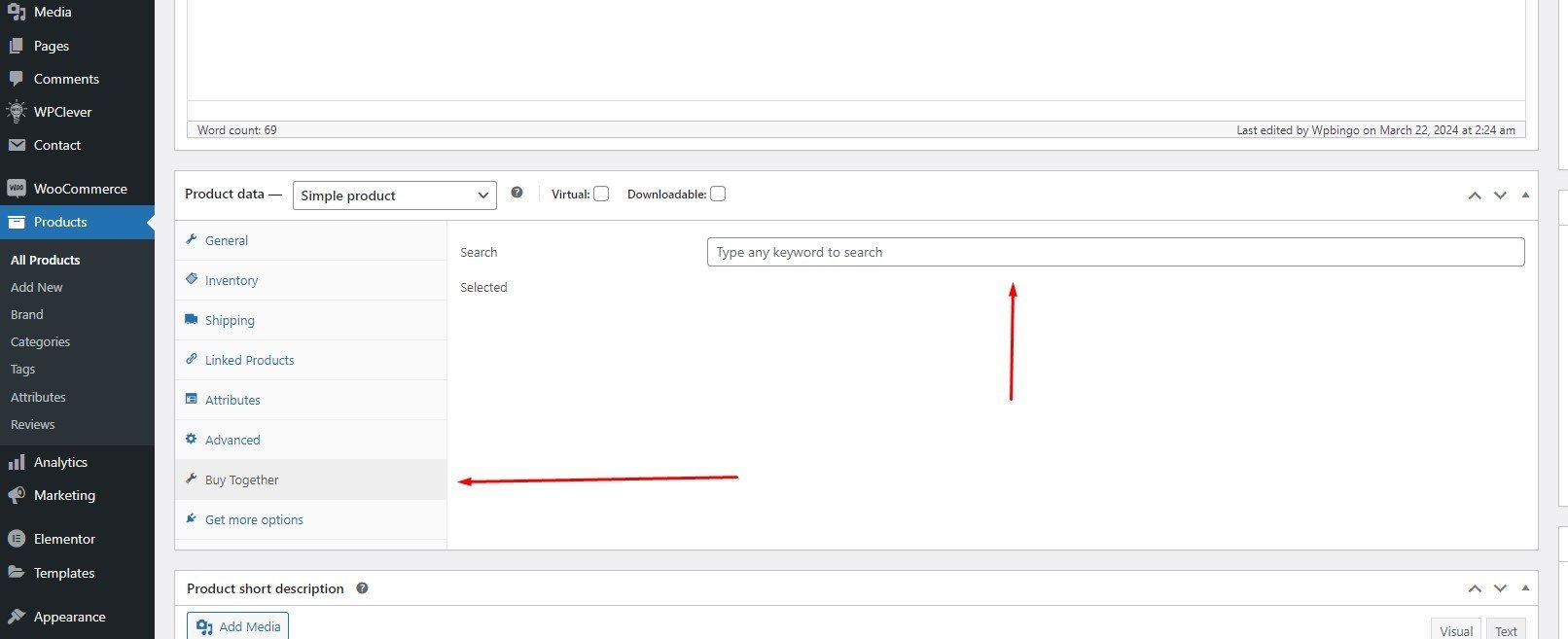Switch to Linked Products tab
Image resolution: width=1568 pixels, height=639 pixels.
pyautogui.click(x=249, y=360)
